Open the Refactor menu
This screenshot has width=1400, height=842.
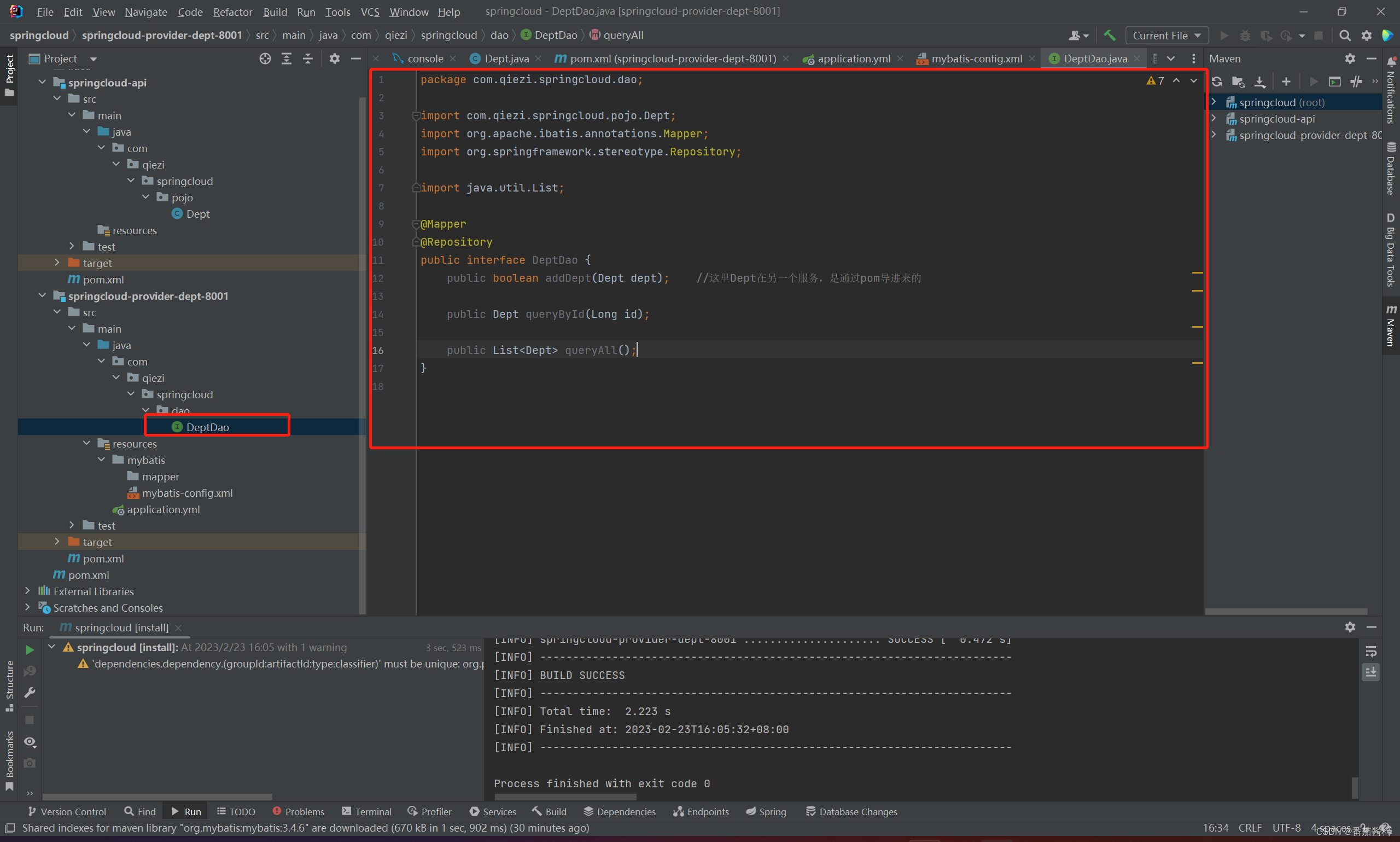[232, 11]
